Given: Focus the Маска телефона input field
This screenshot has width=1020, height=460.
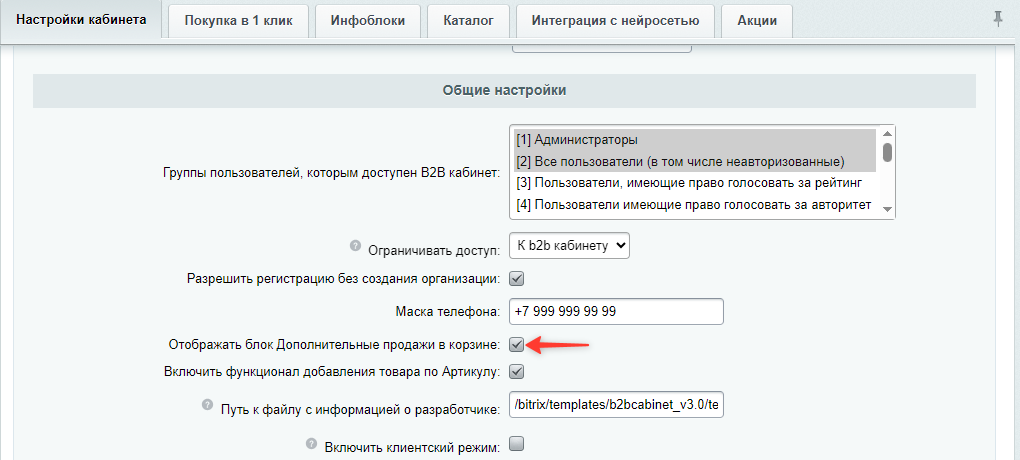Looking at the screenshot, I should coord(617,312).
